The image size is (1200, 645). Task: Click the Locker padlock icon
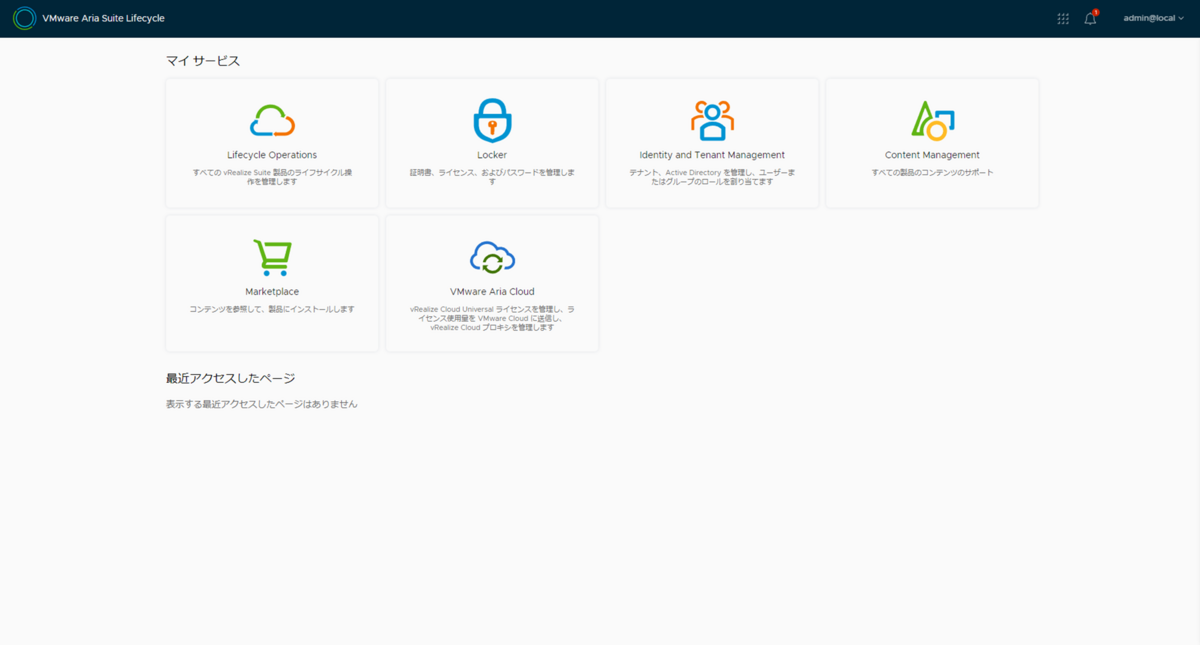click(x=492, y=120)
